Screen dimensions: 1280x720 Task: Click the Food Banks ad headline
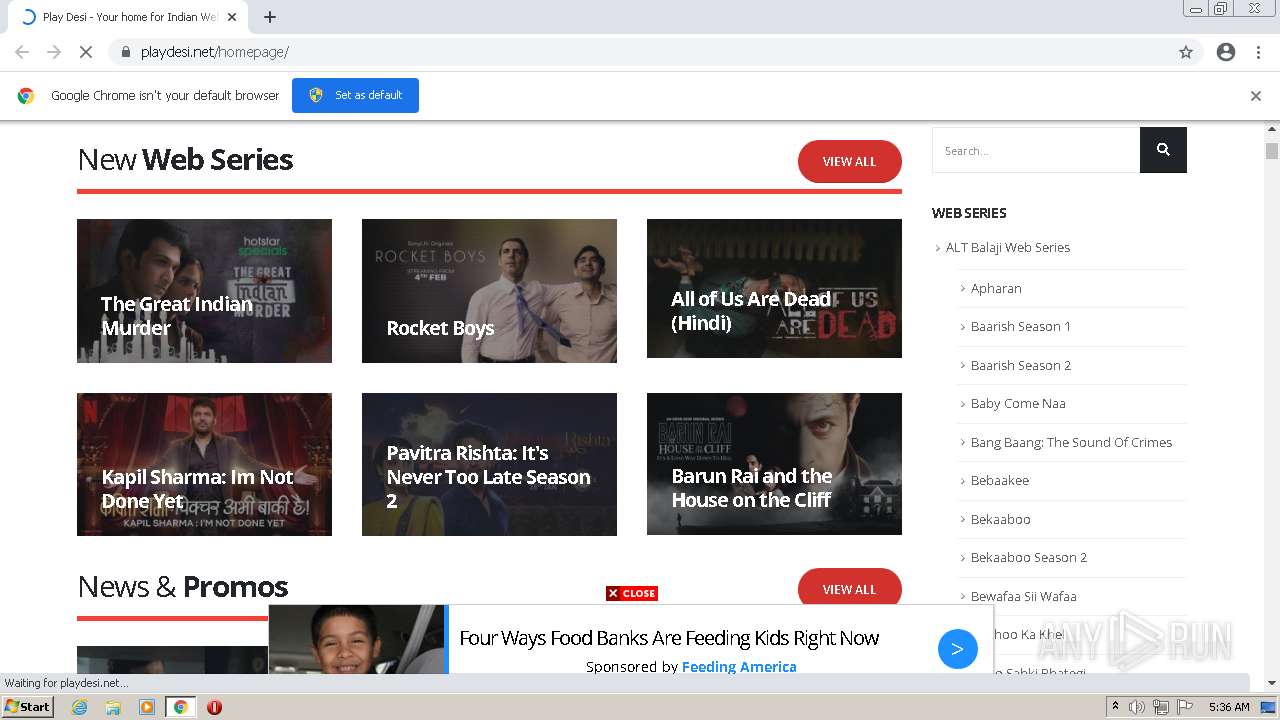[x=669, y=638]
